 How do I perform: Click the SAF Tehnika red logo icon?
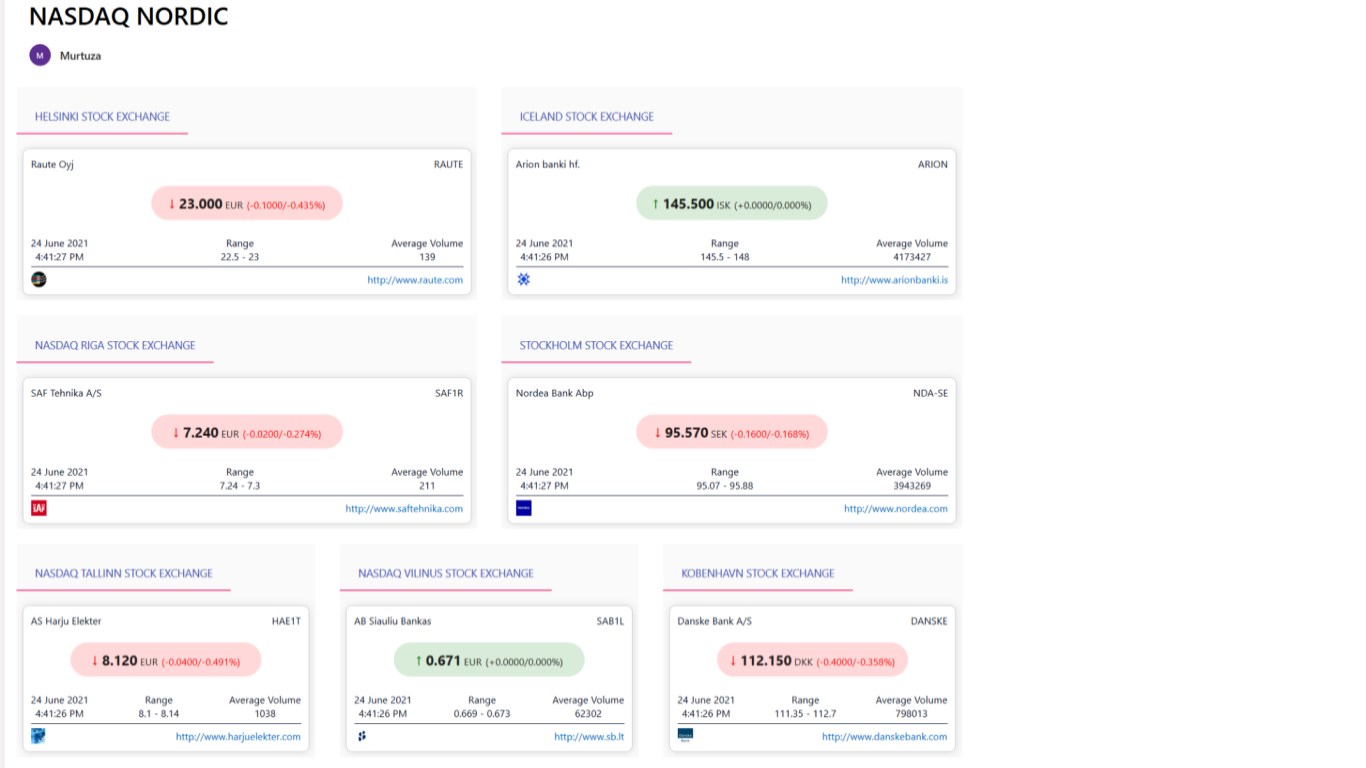coord(39,508)
